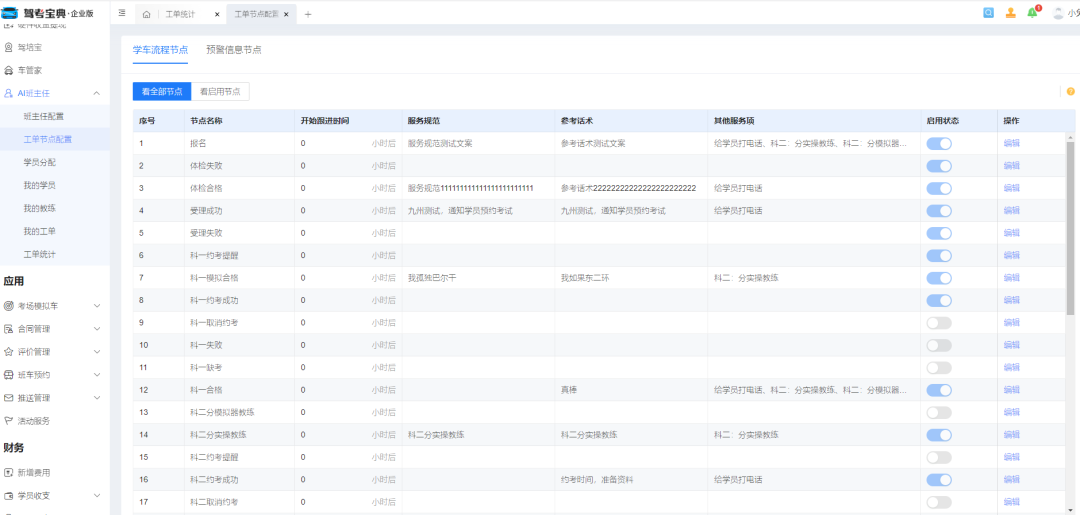Disable the 科一合格 switch

[x=939, y=390]
